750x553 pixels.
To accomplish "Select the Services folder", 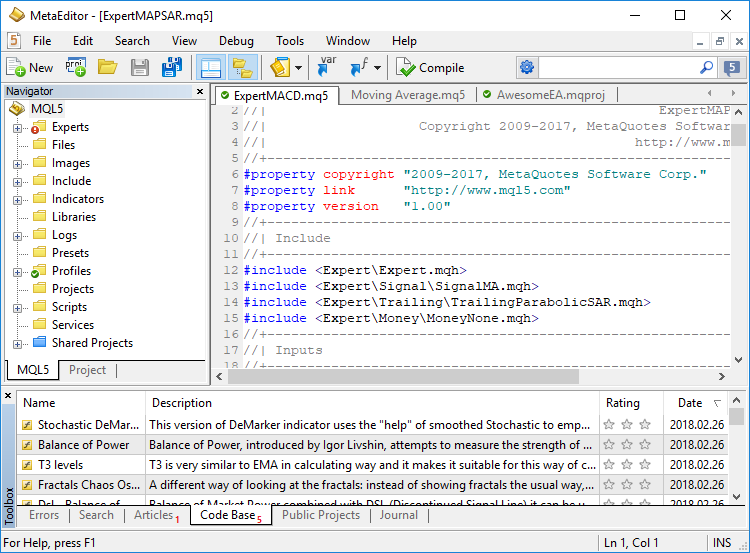I will 73,324.
